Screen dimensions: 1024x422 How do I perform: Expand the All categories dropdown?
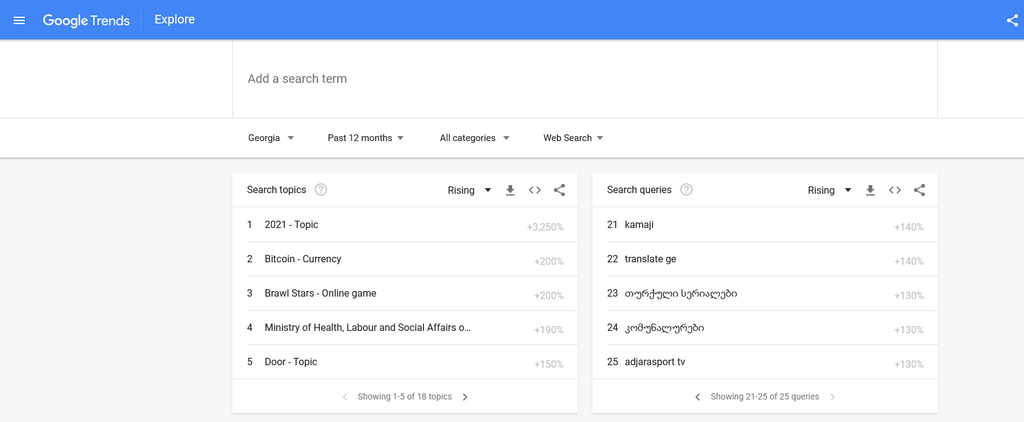pos(475,138)
